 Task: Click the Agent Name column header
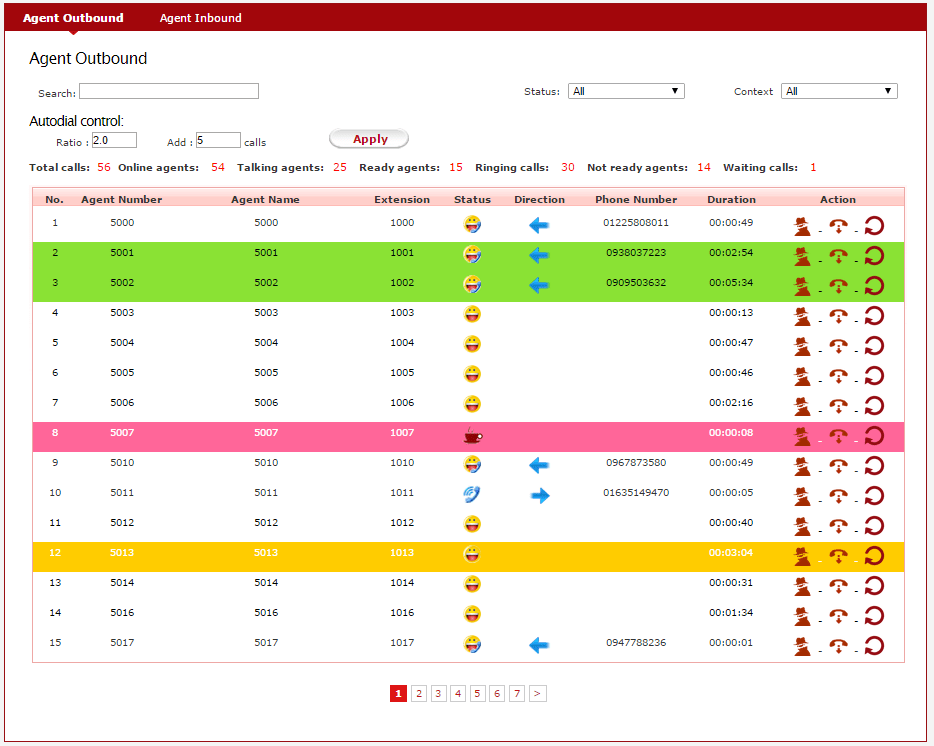[x=266, y=200]
